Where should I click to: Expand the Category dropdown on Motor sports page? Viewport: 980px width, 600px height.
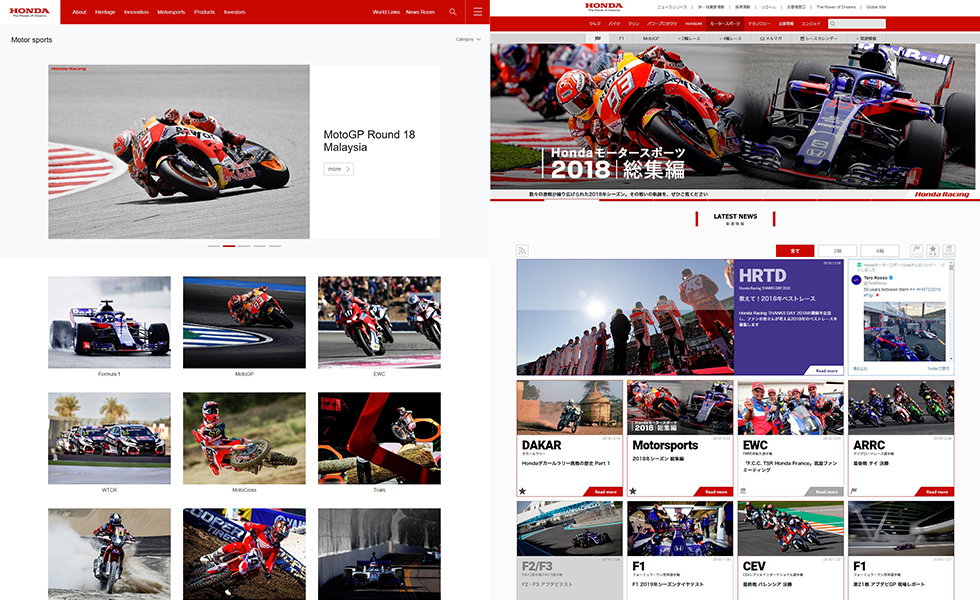(468, 39)
